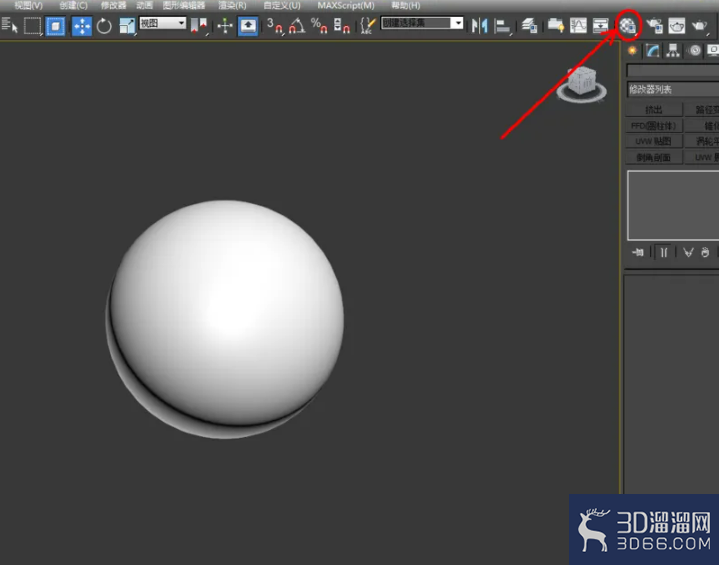Click the Turbosmooth button beside UVW 贴图
719x565 pixels.
(x=702, y=141)
